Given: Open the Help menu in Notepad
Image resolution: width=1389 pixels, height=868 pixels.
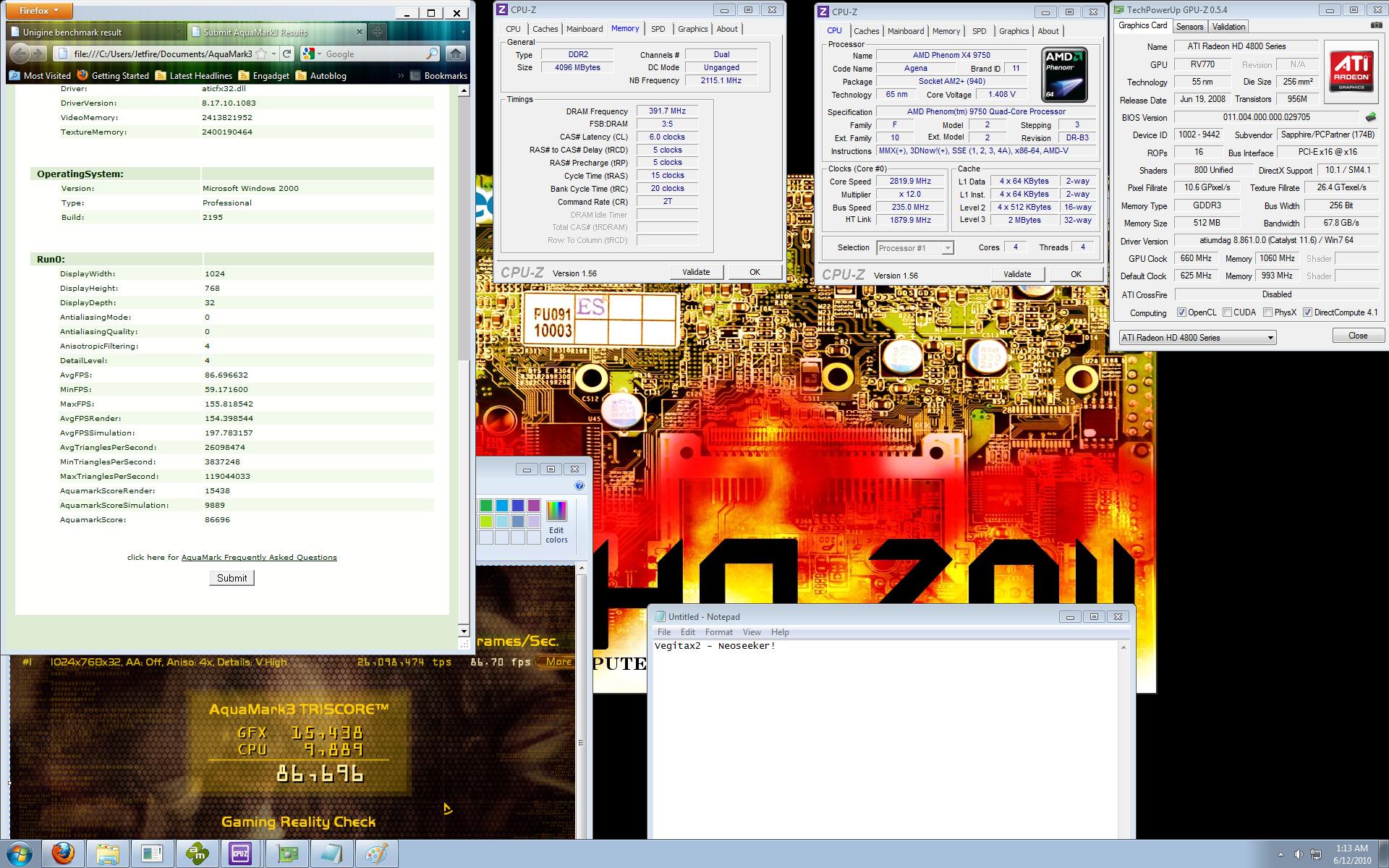Looking at the screenshot, I should point(780,632).
